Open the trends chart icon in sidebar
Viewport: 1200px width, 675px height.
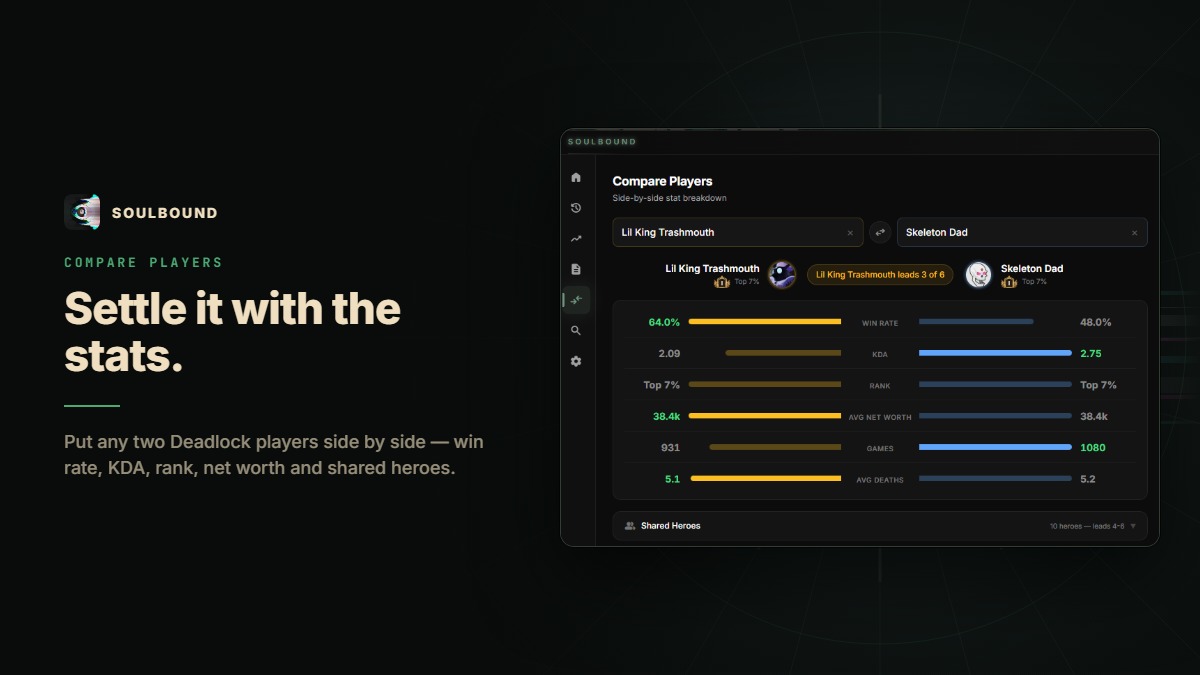576,239
